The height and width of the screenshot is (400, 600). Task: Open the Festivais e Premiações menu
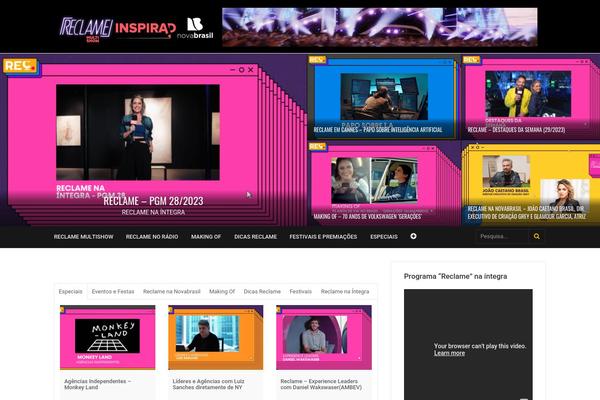[323, 237]
